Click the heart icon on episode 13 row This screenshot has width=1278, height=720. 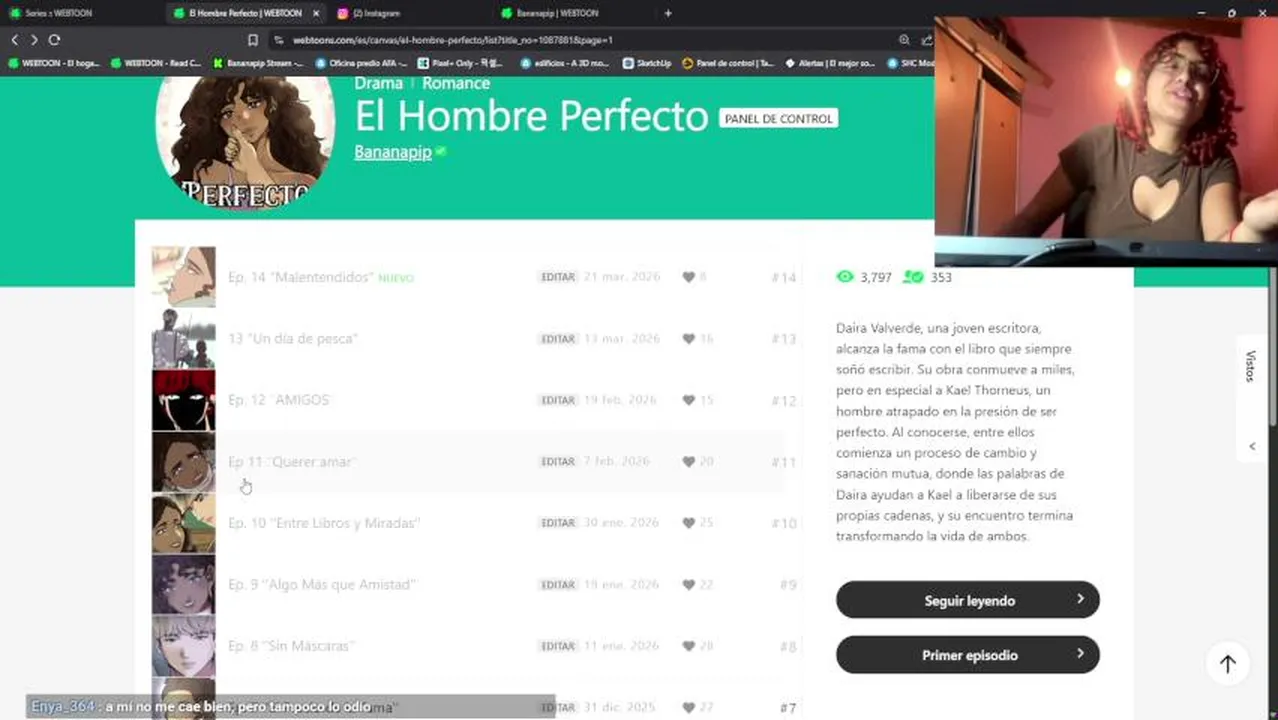click(x=688, y=339)
